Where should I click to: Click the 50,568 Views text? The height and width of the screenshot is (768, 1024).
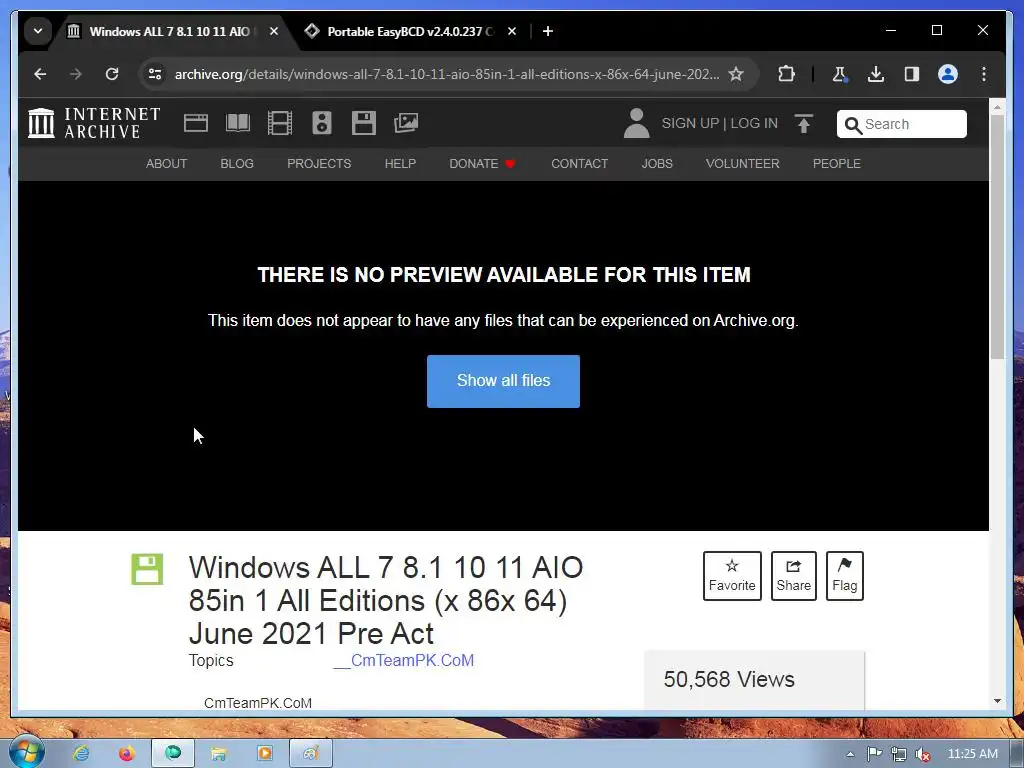click(729, 679)
